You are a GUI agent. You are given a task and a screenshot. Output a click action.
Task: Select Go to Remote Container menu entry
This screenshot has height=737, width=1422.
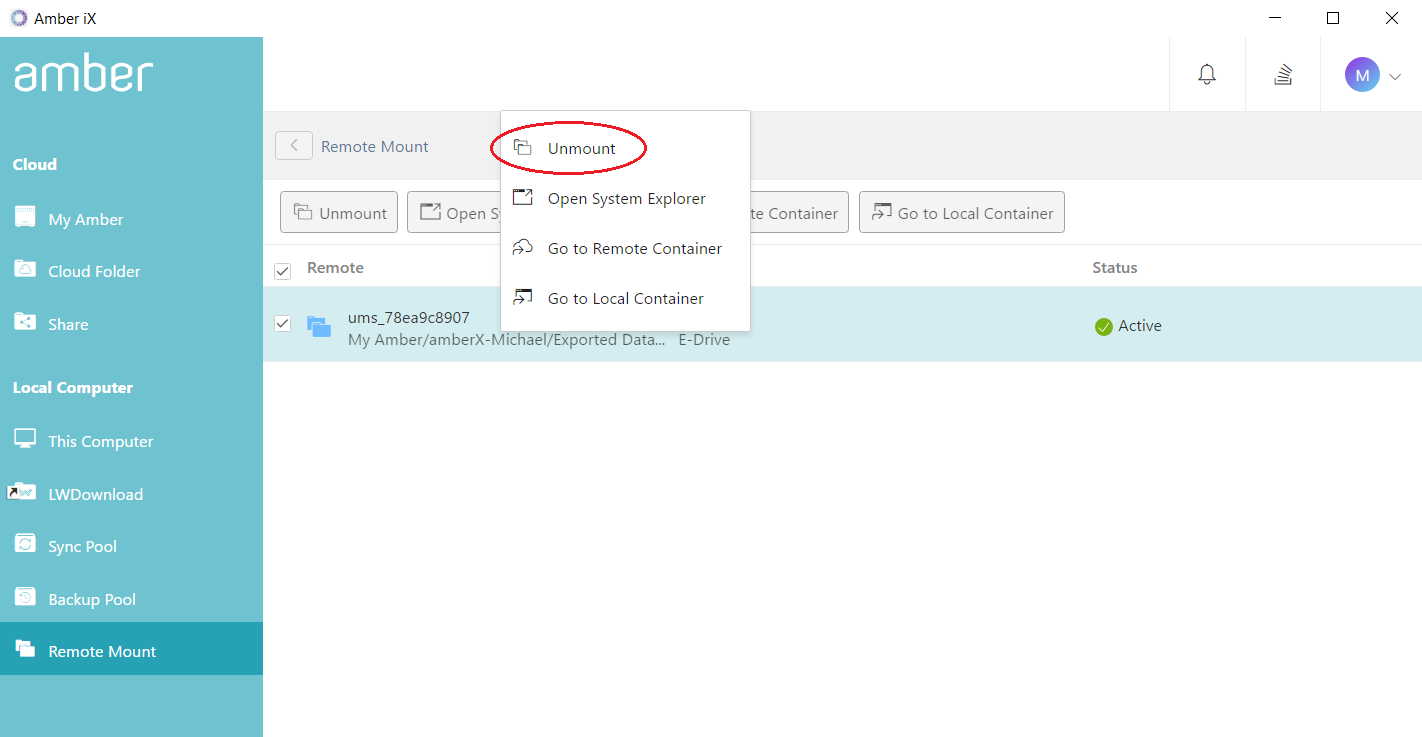pyautogui.click(x=634, y=248)
